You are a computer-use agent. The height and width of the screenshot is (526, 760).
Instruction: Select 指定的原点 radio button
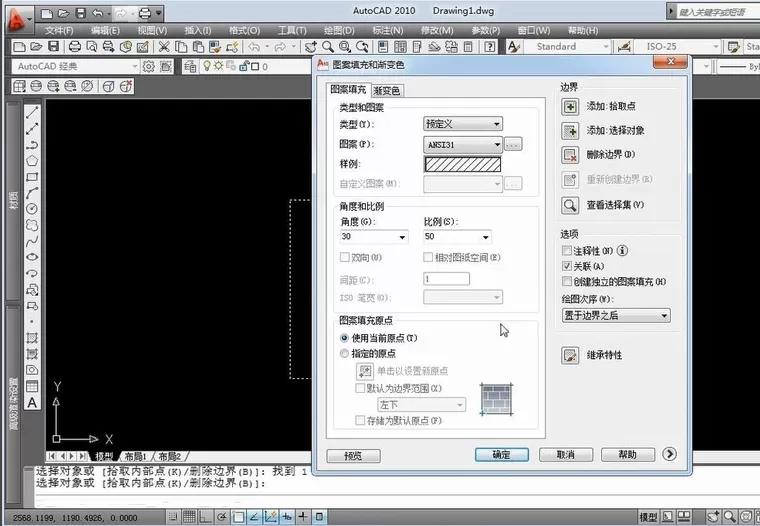click(x=344, y=353)
